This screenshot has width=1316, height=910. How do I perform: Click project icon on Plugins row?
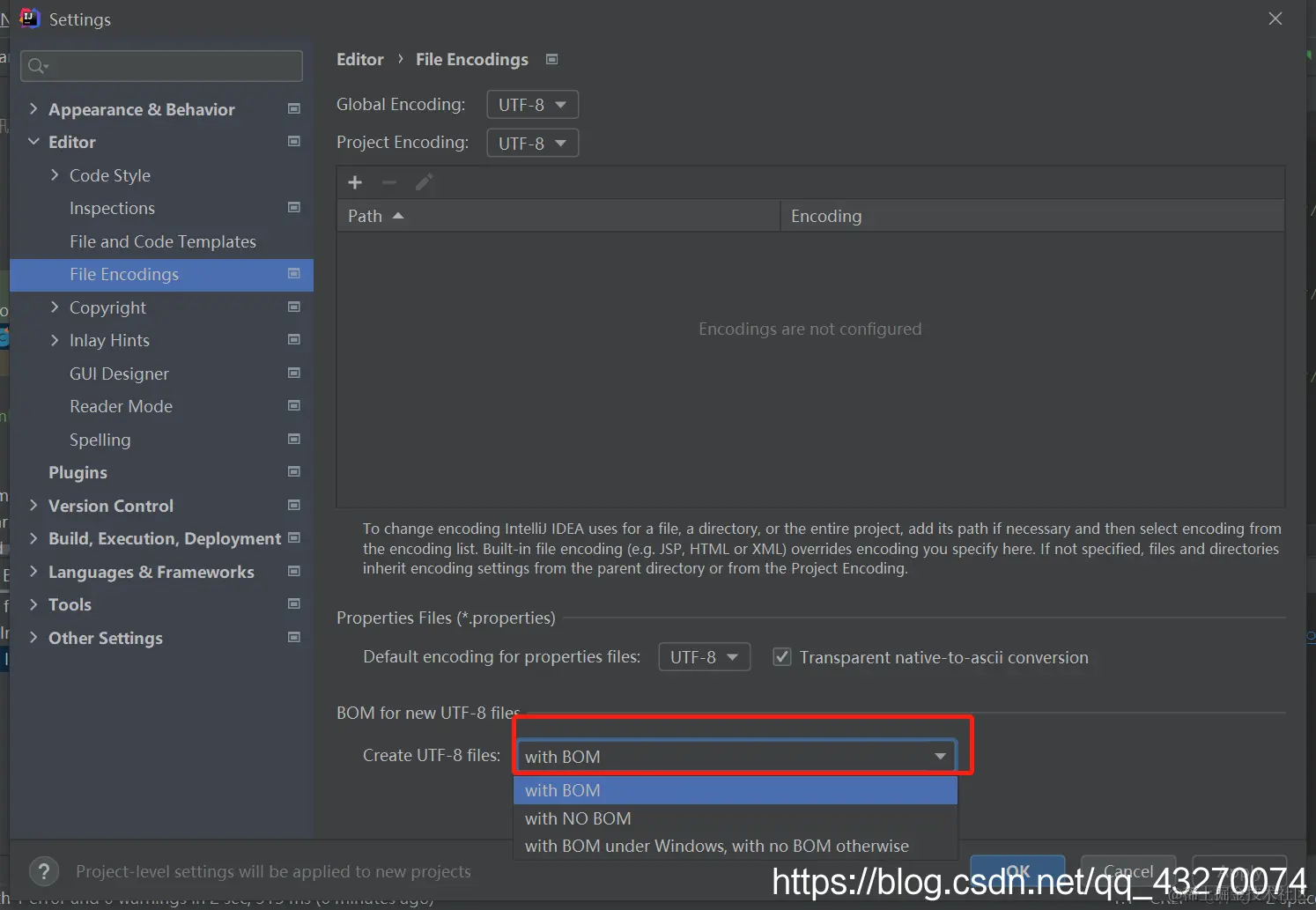pos(294,471)
